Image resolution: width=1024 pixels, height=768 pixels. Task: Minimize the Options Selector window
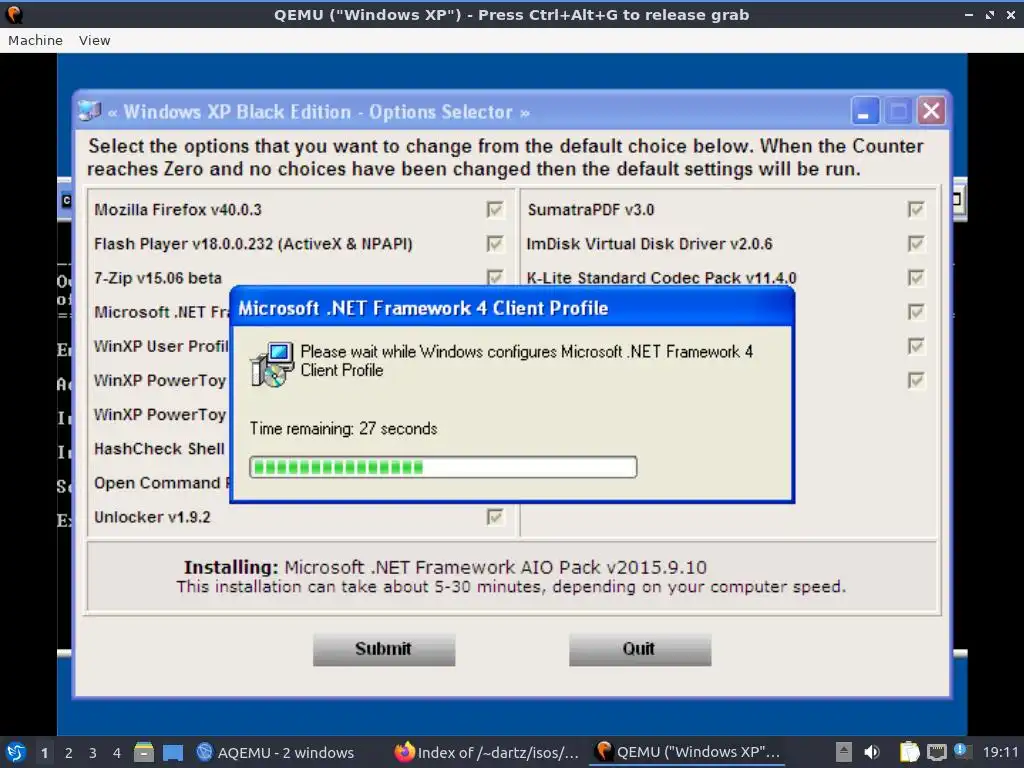tap(865, 111)
